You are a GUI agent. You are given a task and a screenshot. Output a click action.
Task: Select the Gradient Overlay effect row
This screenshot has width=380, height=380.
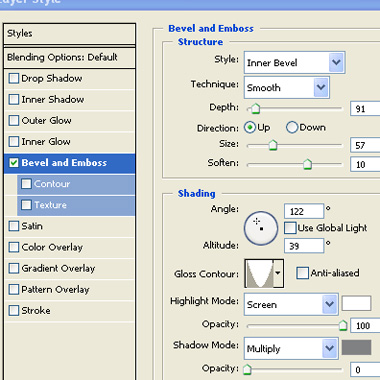70,268
